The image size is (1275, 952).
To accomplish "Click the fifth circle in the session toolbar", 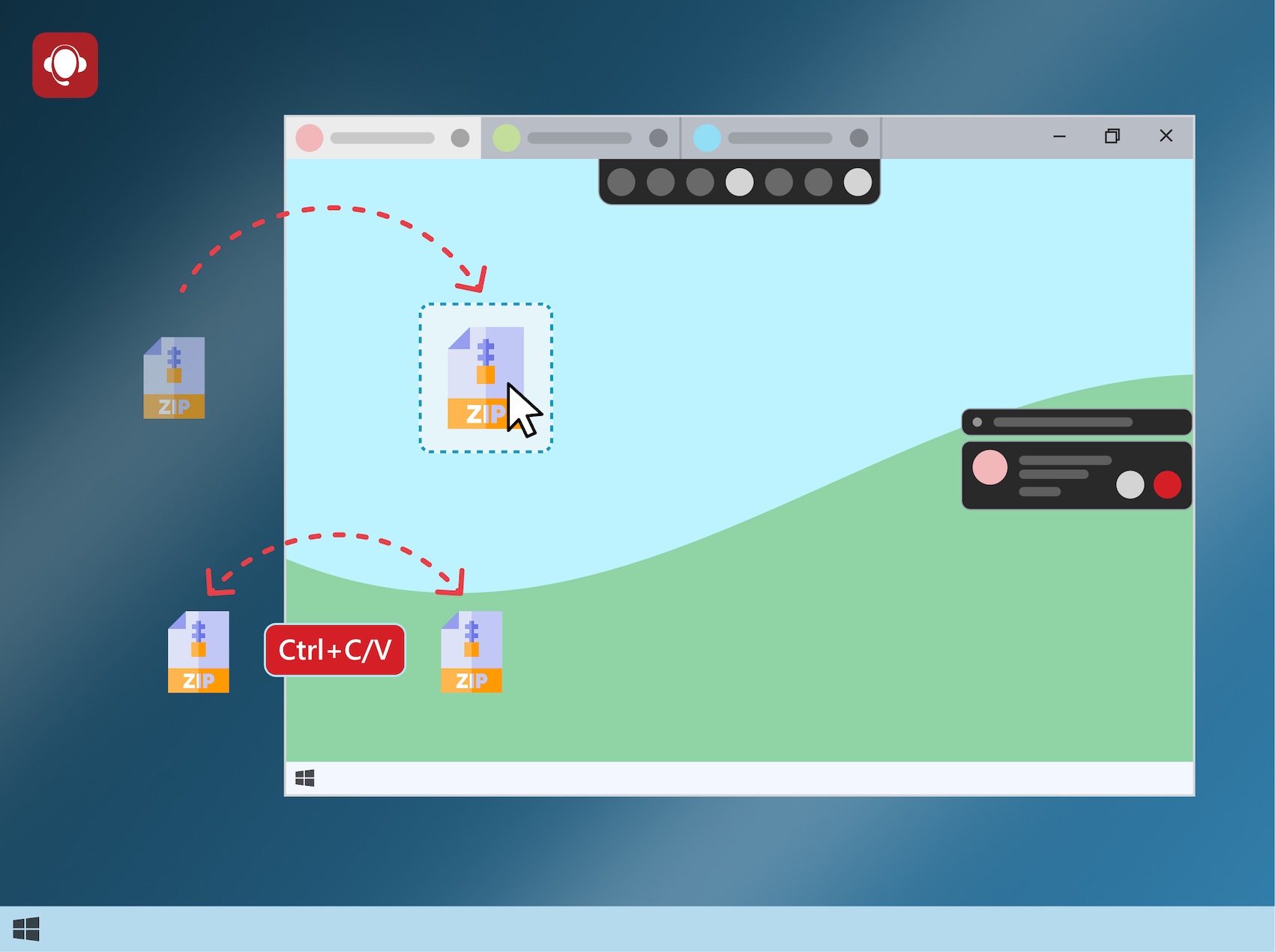I will (x=779, y=182).
